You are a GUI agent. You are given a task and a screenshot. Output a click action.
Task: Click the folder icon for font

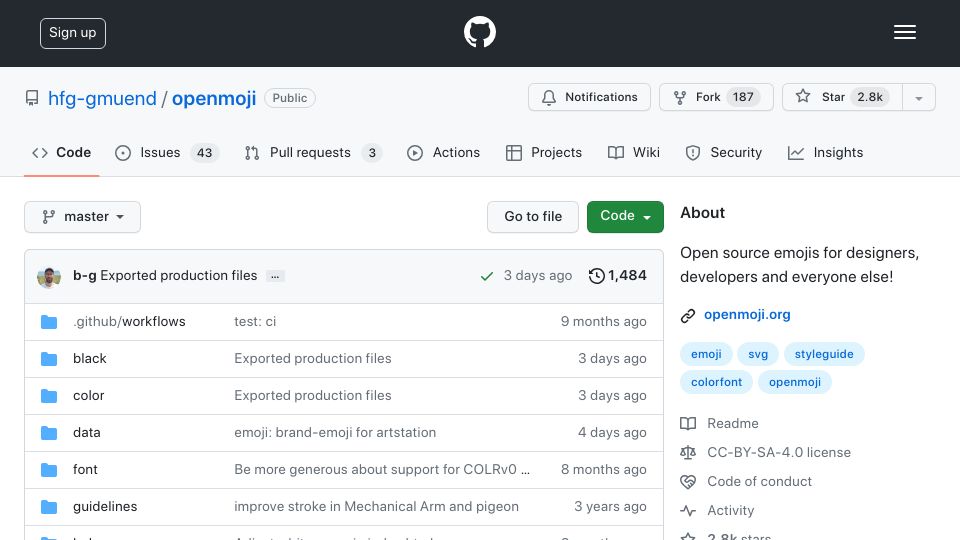[x=49, y=470]
